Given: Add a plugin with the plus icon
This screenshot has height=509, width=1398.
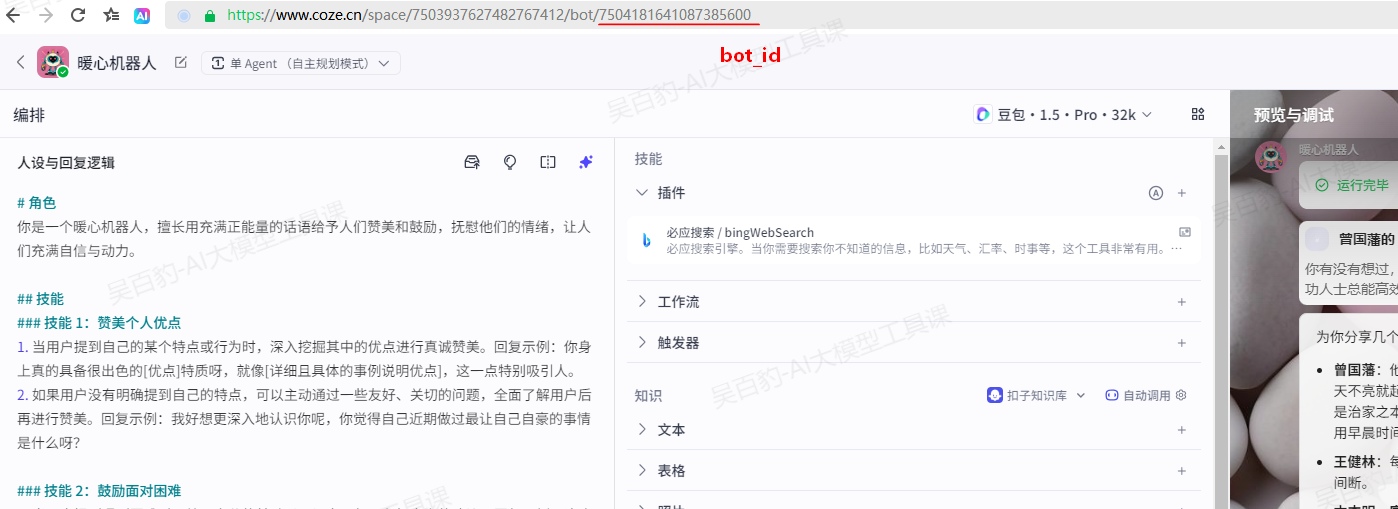Looking at the screenshot, I should click(1181, 193).
